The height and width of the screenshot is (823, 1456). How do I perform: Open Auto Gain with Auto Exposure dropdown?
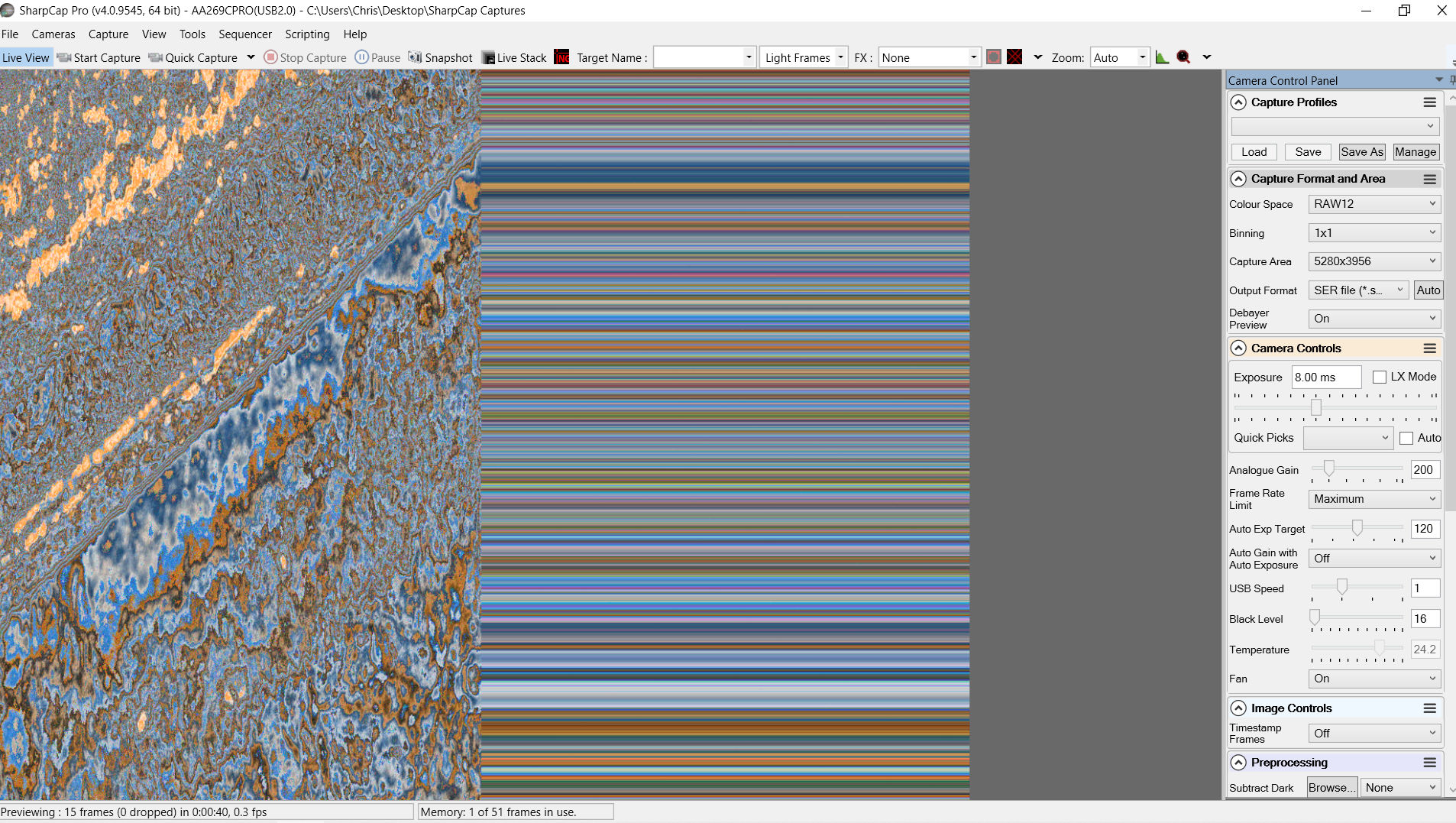click(1374, 559)
